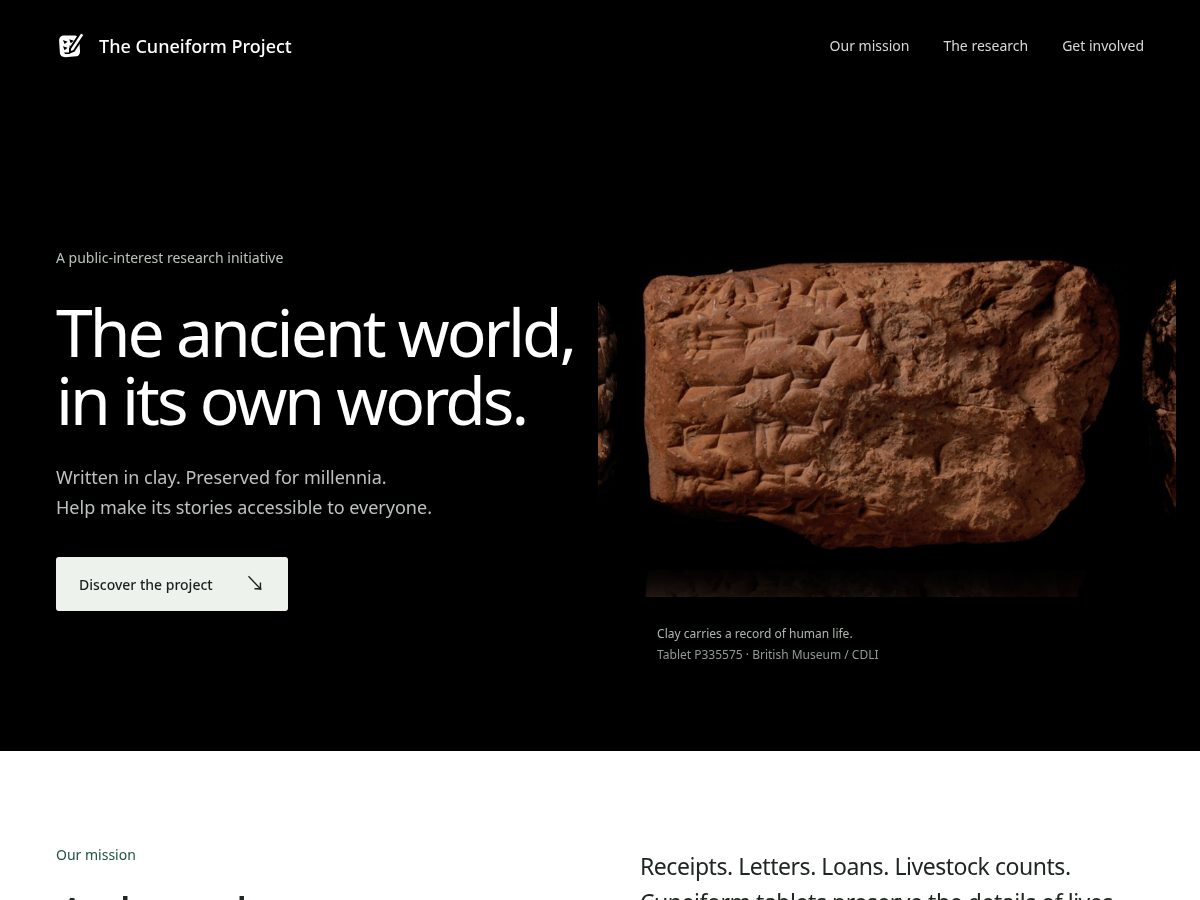Click the caption Clay carries a record

[x=754, y=633]
